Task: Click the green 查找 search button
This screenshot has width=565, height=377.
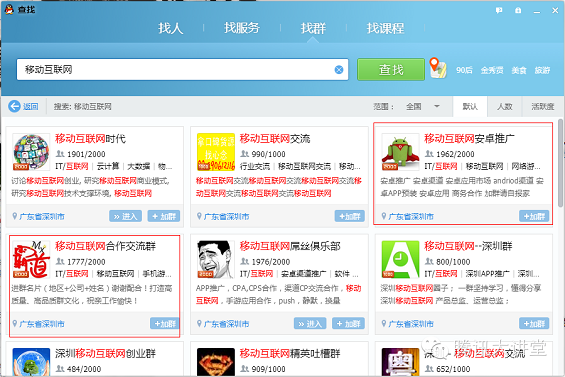Action: (x=391, y=70)
